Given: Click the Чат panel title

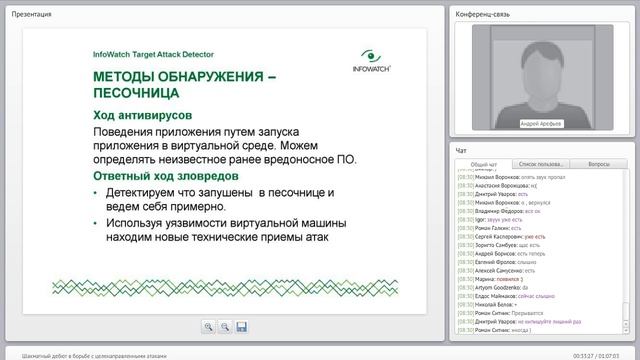Looking at the screenshot, I should point(461,151).
